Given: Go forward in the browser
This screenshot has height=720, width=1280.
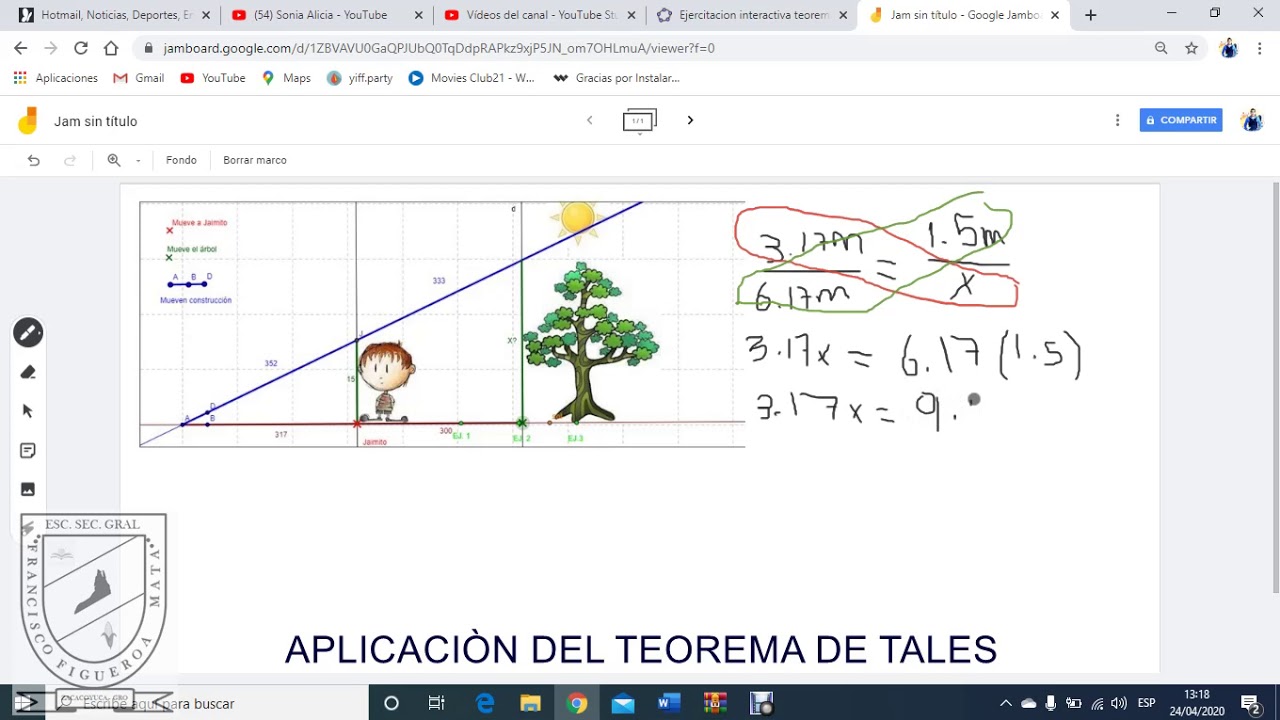Looking at the screenshot, I should (x=51, y=48).
